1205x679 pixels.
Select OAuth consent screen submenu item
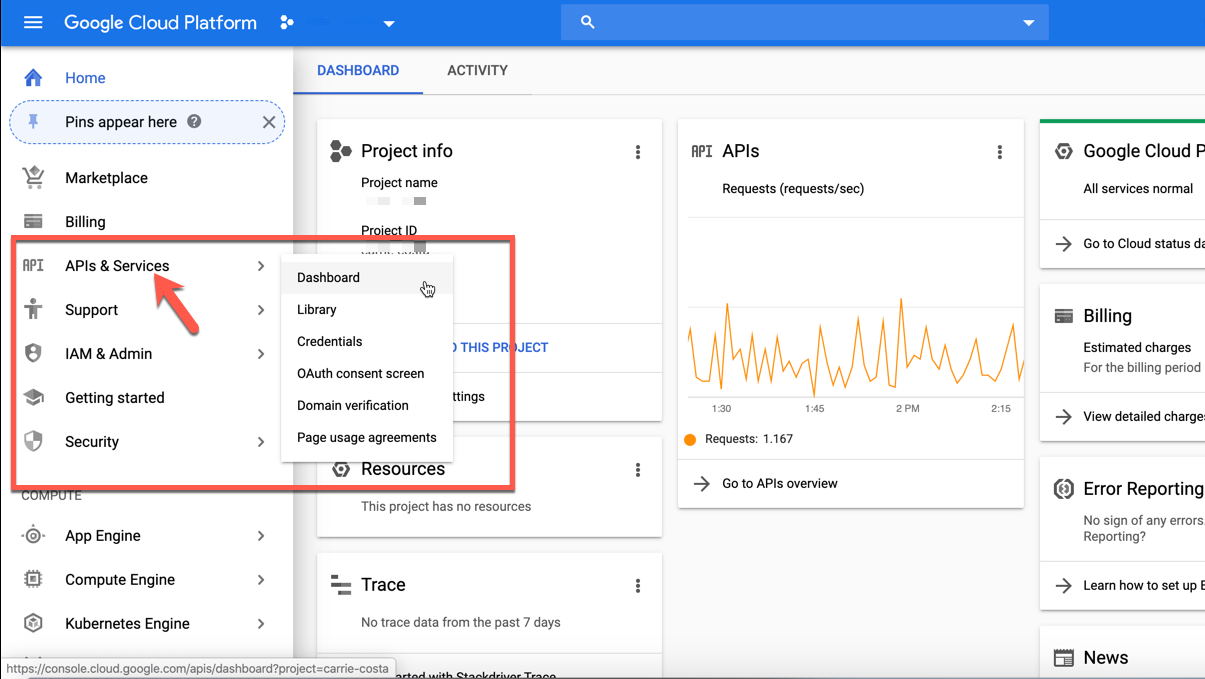(367, 374)
